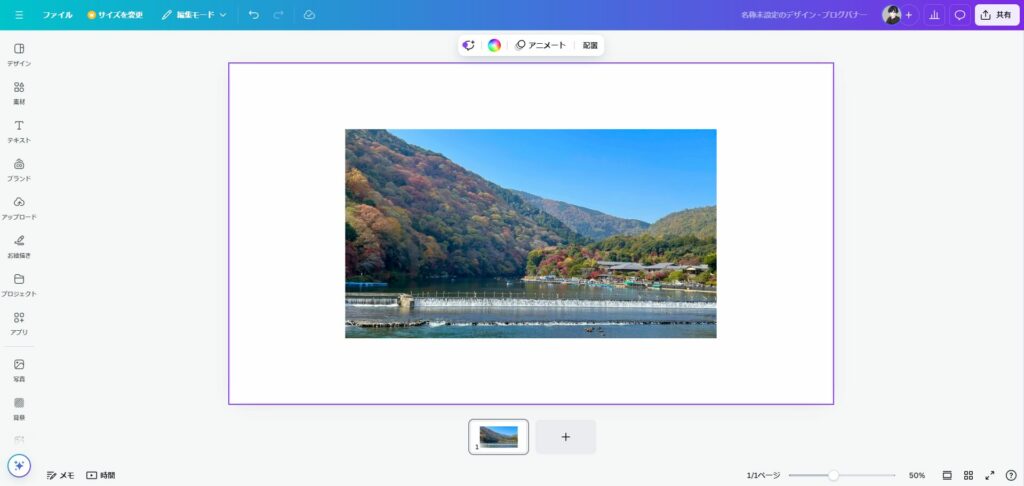1024x486 pixels.
Task: Click the undo arrow icon
Action: (x=253, y=15)
